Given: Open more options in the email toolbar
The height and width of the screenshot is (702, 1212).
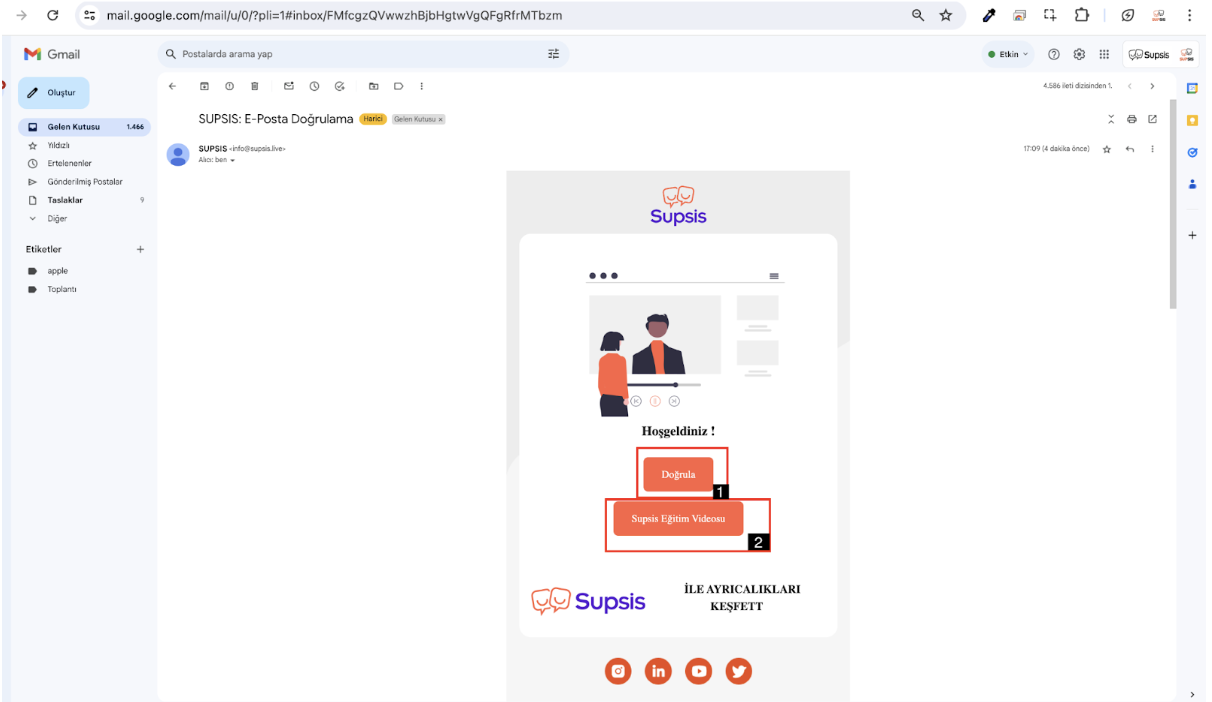Looking at the screenshot, I should click(x=422, y=86).
